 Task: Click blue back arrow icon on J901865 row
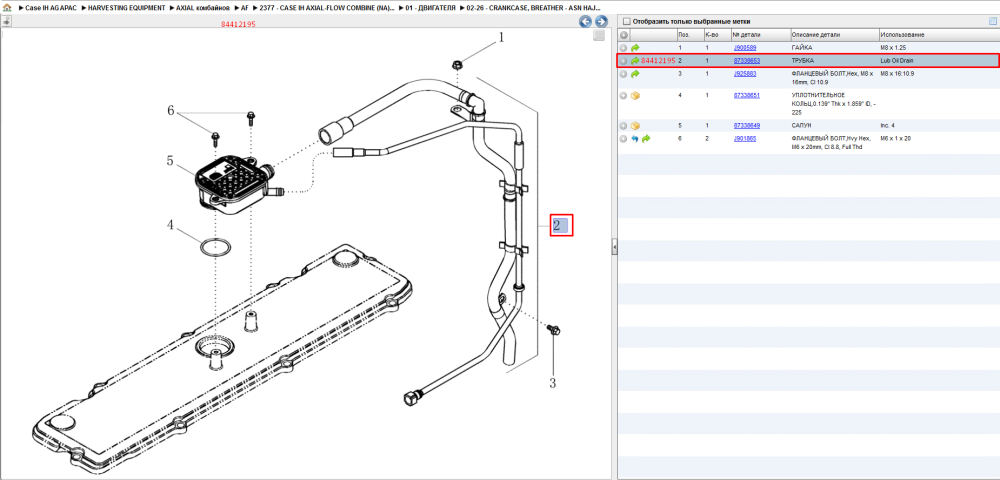[x=635, y=138]
